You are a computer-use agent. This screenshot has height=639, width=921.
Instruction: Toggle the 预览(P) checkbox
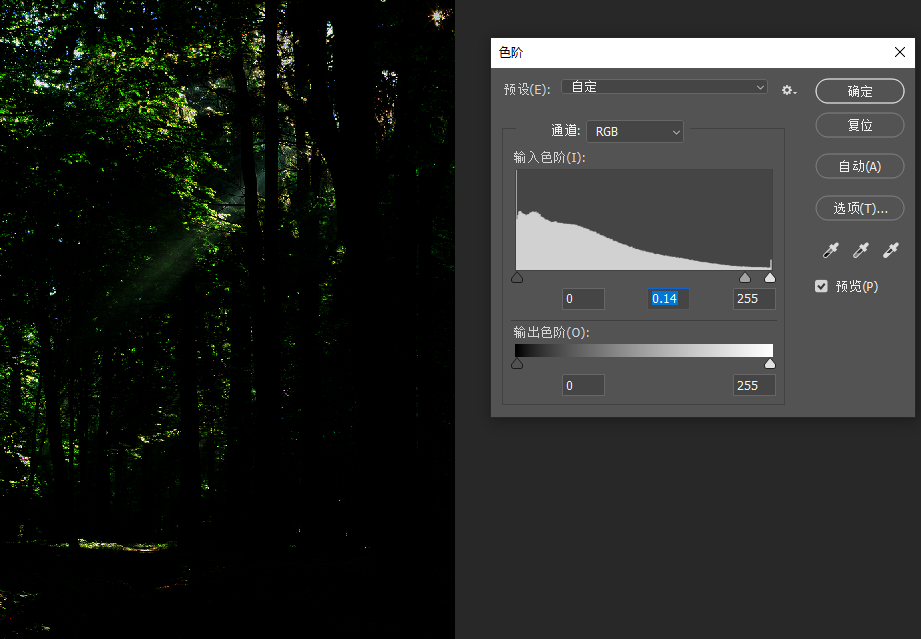[822, 286]
